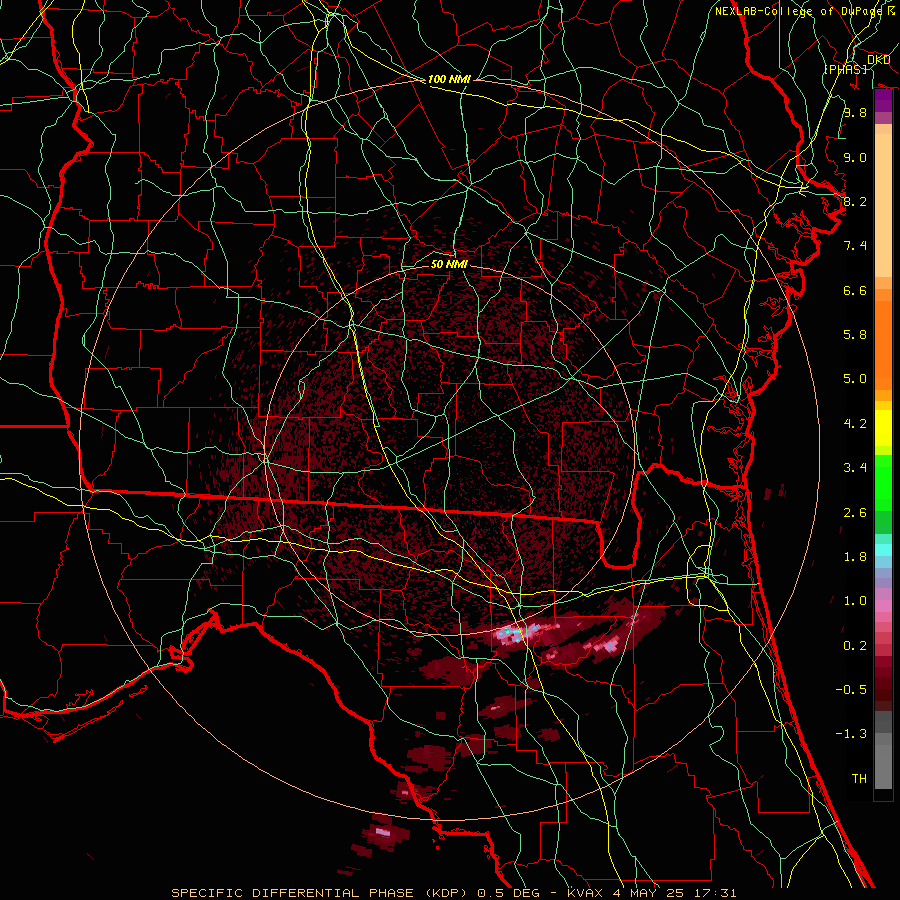Click the pink offshore echo below the 100 NMI ring

[x=383, y=831]
